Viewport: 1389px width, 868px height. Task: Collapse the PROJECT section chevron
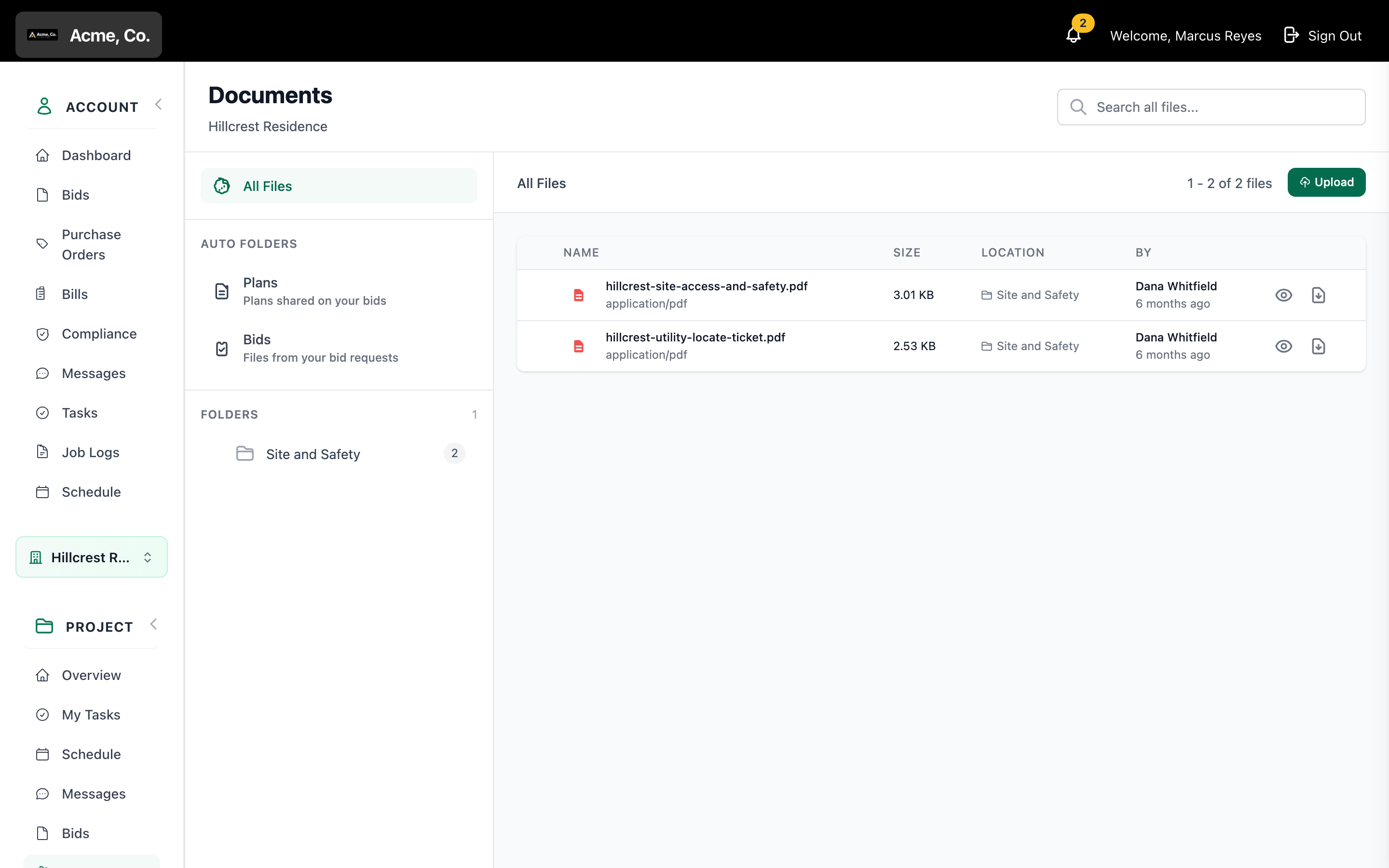click(x=153, y=624)
